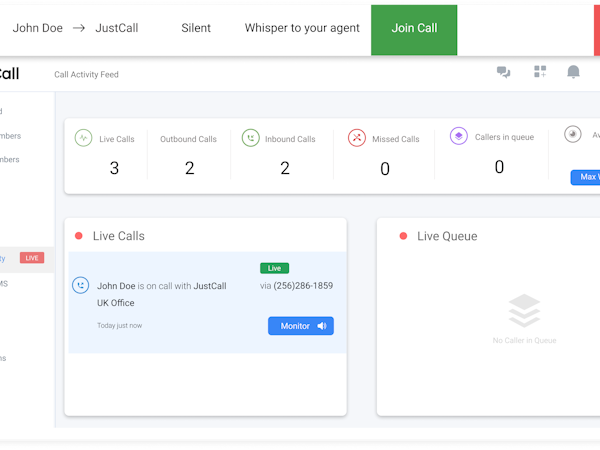Click the Live Queue panel heading
This screenshot has width=600, height=450.
pyautogui.click(x=447, y=236)
